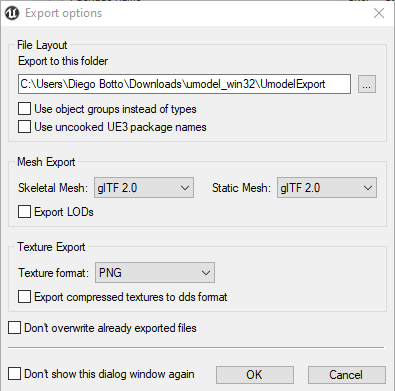Click the Unreal Engine logo in title bar
Image resolution: width=395 pixels, height=391 pixels.
[x=12, y=13]
